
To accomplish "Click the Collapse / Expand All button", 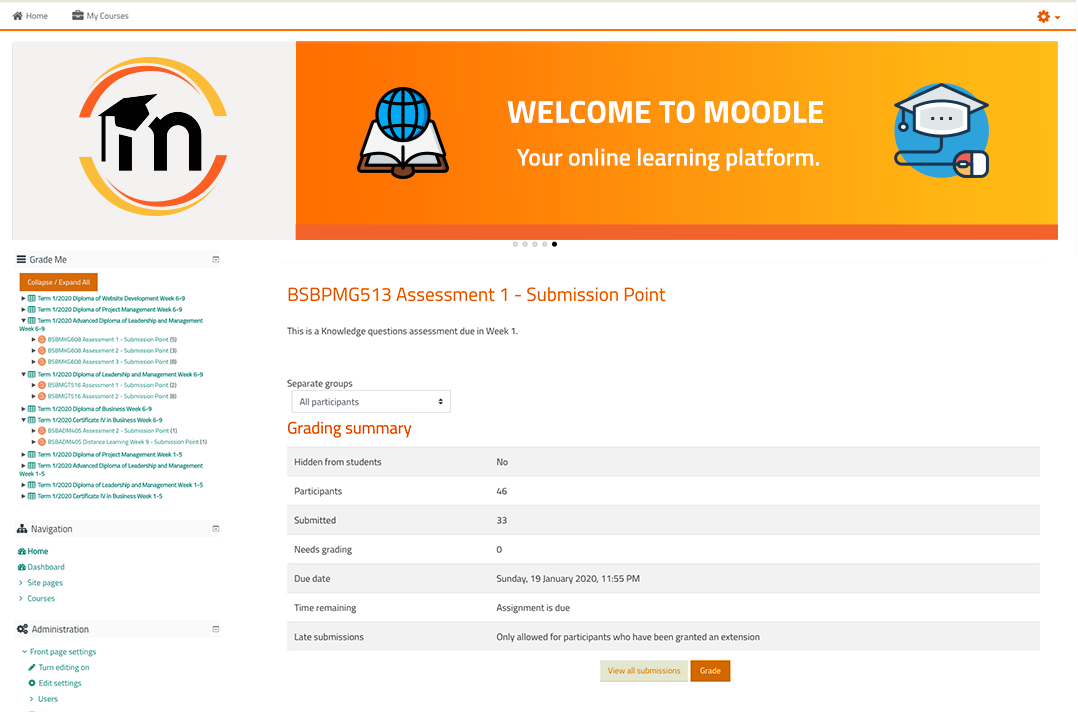I will coord(58,282).
